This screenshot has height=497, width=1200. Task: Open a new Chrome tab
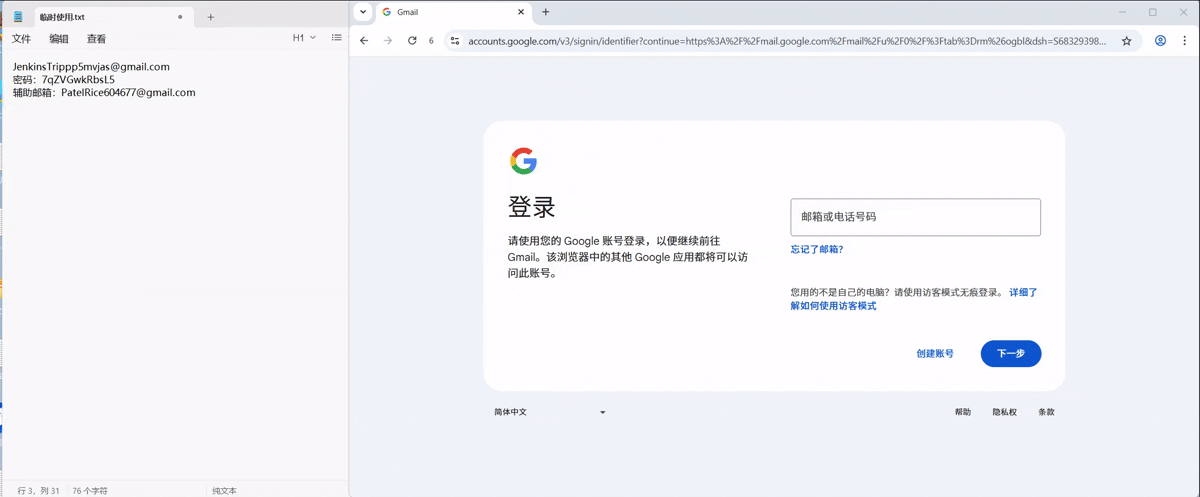pos(546,12)
